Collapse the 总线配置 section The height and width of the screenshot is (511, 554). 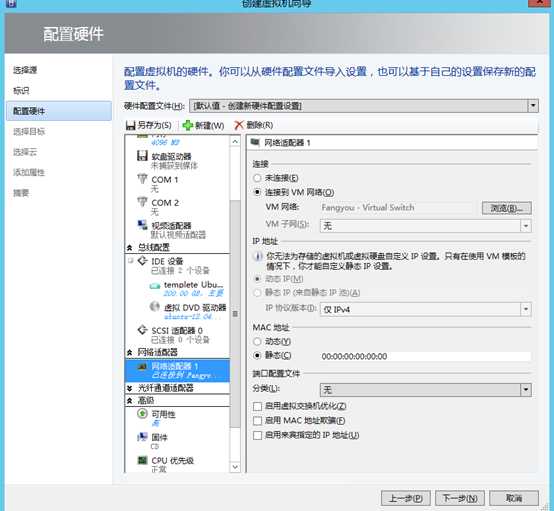129,247
